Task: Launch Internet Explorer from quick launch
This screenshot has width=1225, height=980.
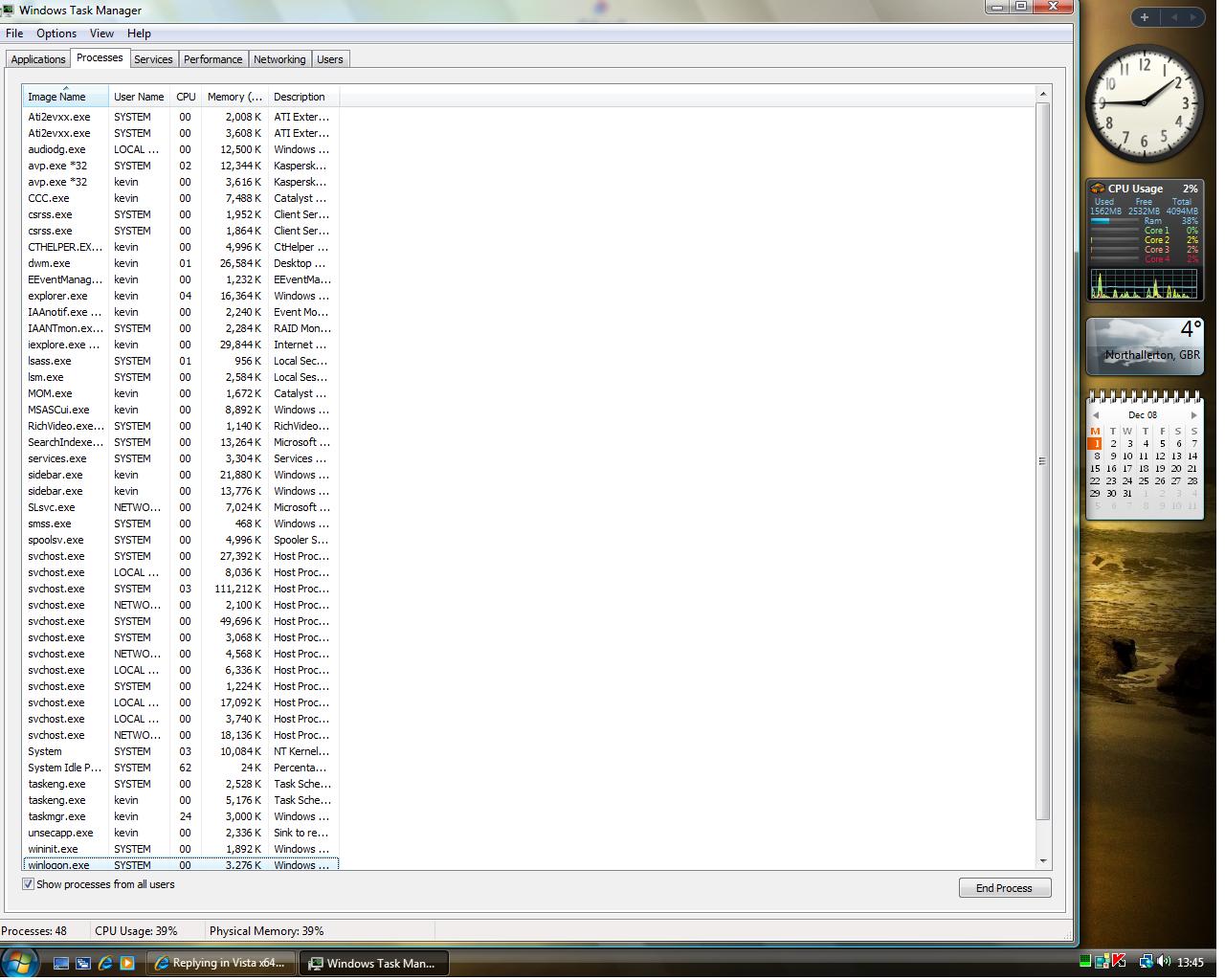Action: click(x=105, y=963)
